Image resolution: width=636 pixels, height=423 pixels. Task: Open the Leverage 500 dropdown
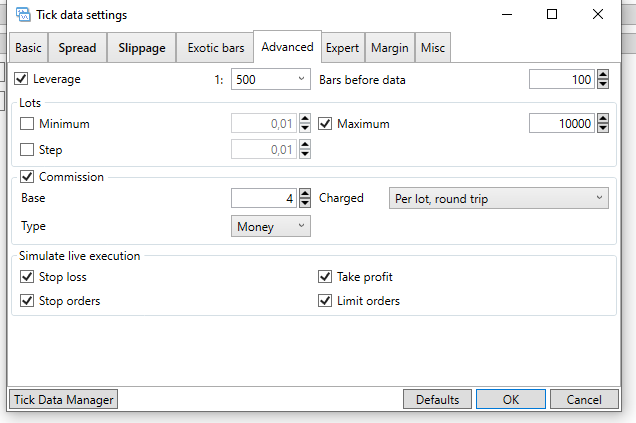pos(271,79)
